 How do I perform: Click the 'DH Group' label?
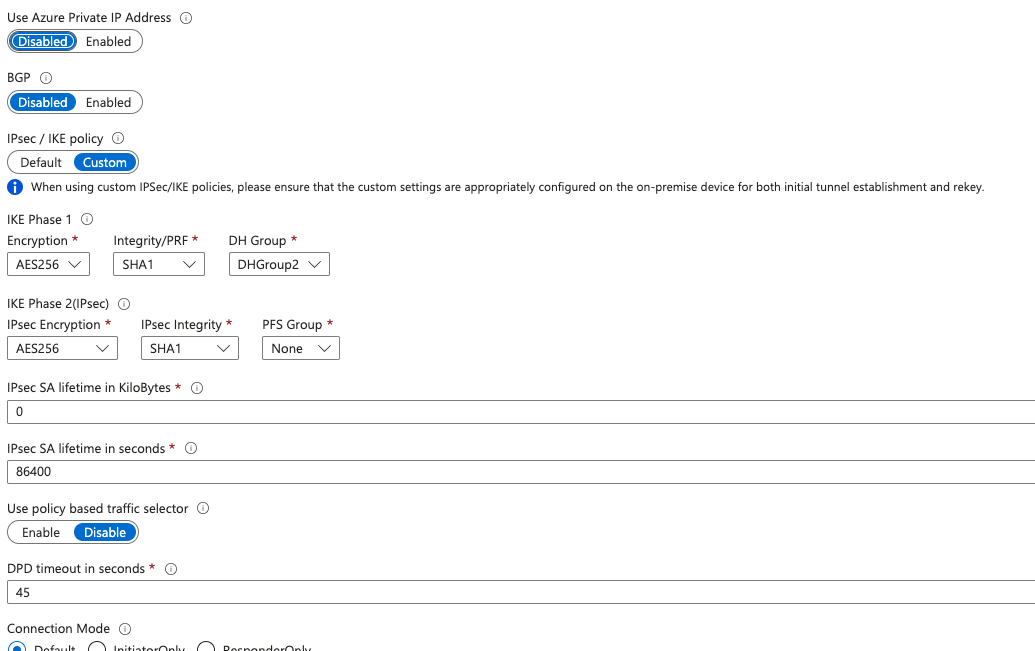[x=257, y=240]
